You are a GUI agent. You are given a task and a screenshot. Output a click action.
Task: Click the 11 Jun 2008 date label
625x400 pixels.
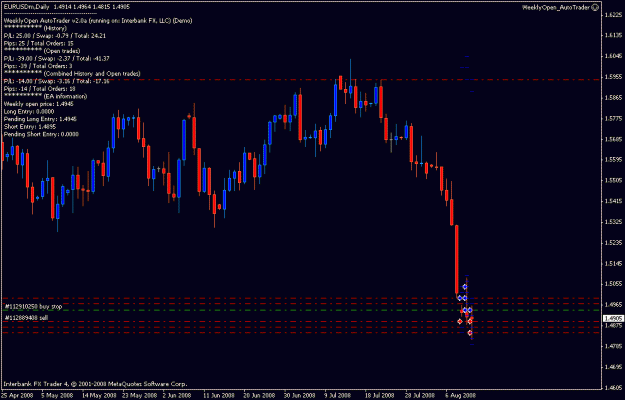(218, 396)
